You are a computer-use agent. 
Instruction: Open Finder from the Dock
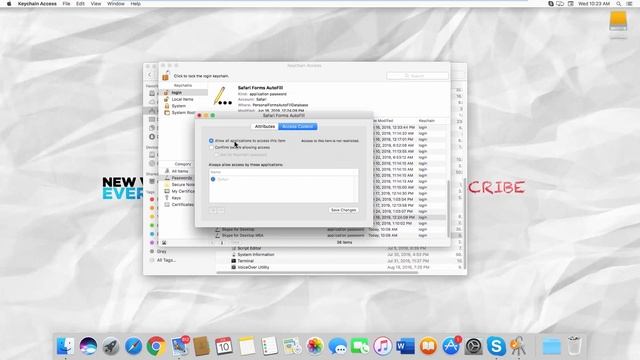(x=65, y=346)
